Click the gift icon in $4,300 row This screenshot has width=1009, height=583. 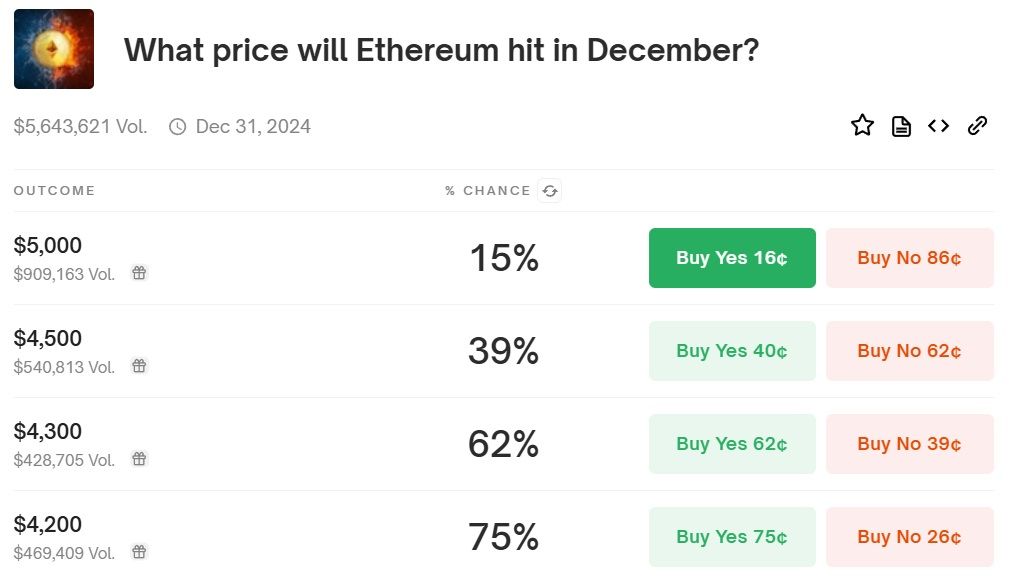pyautogui.click(x=140, y=459)
